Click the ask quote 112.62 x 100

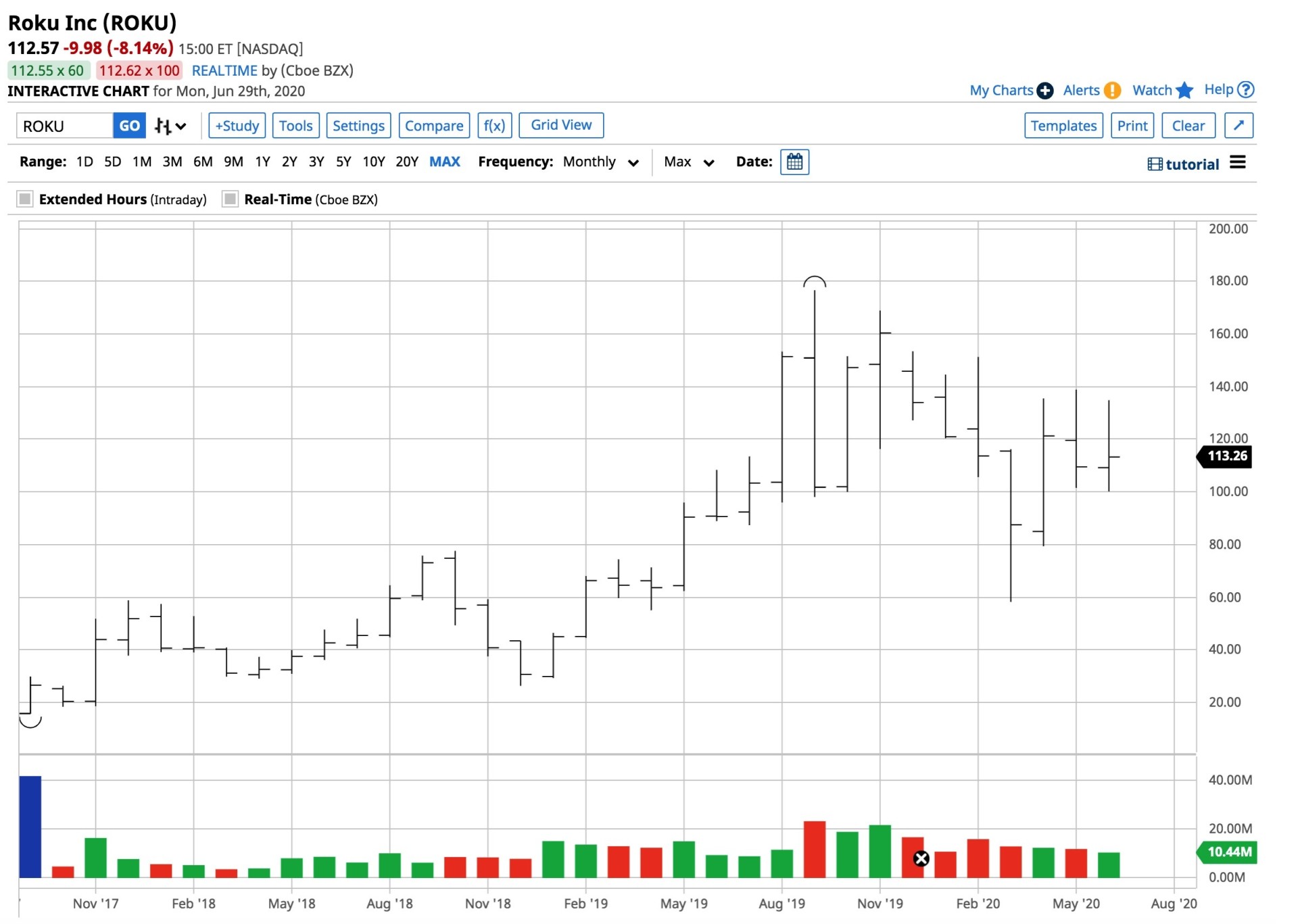tap(139, 71)
